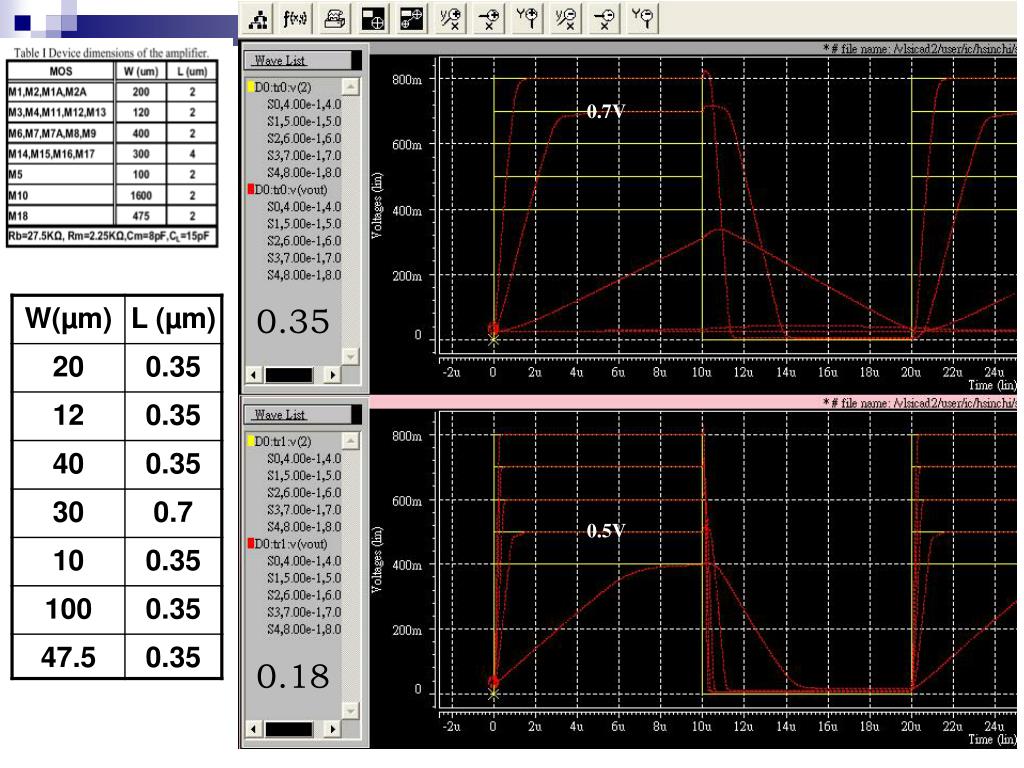Click the print waveform icon
Screen dimensions: 1024x768
pos(334,19)
